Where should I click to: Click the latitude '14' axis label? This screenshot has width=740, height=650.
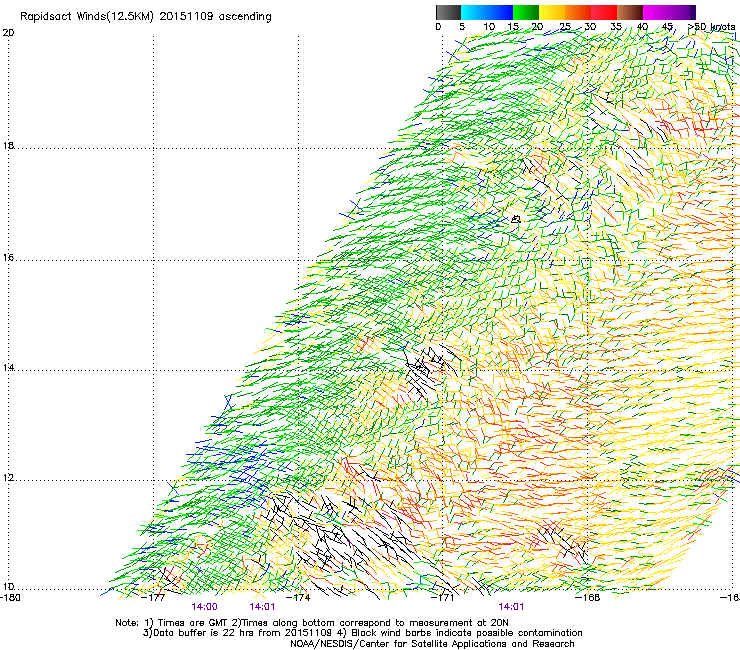[8, 368]
